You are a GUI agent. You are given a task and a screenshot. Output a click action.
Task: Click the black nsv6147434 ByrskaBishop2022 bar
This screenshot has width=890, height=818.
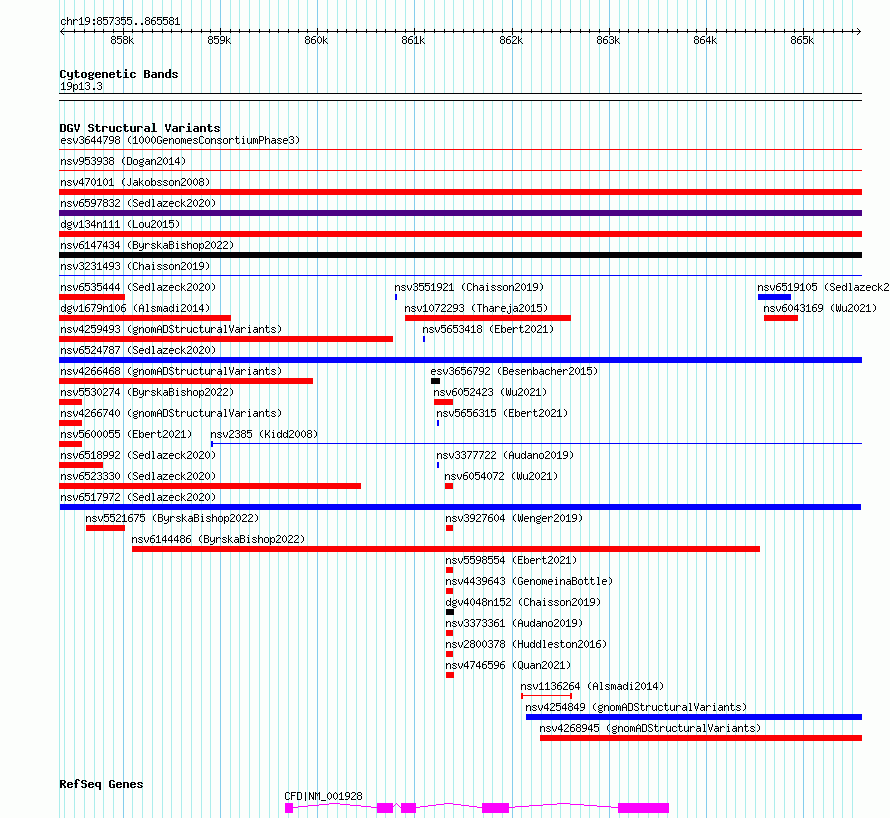[x=460, y=255]
